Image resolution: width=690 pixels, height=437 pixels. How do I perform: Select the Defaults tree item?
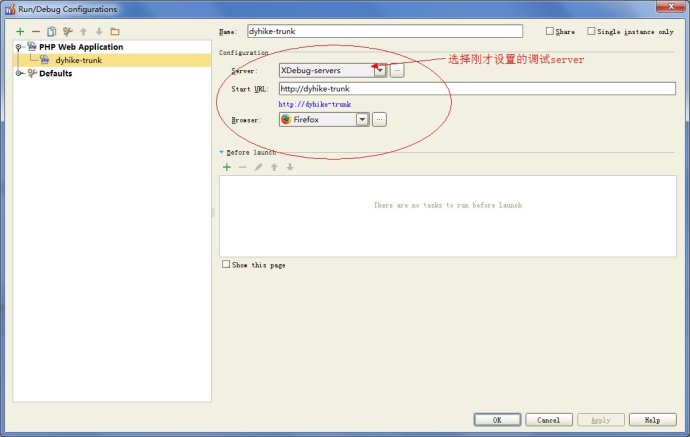[55, 73]
